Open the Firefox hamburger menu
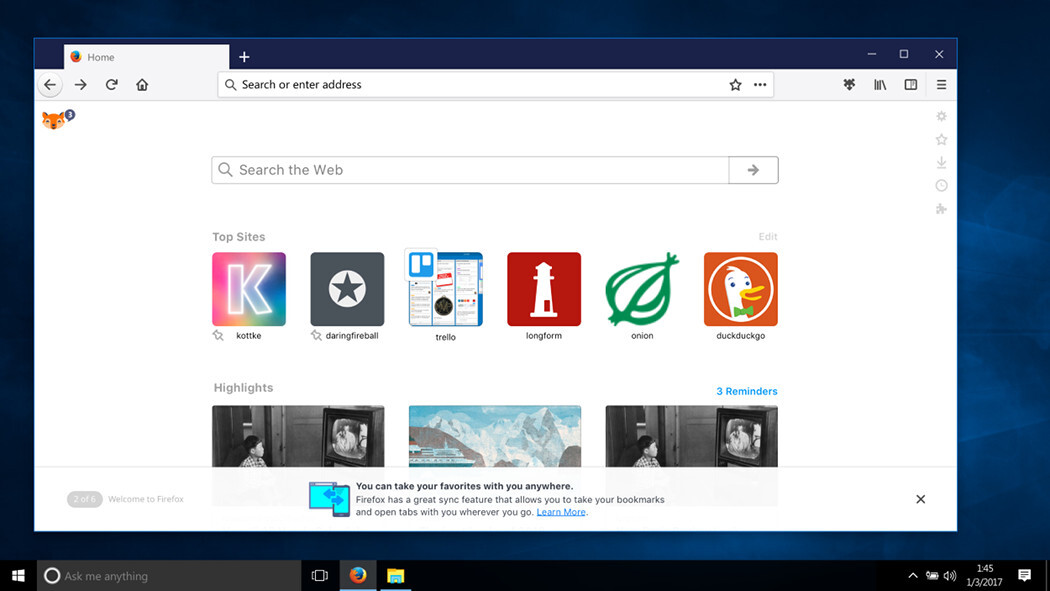Screen dimensions: 1050x591 [941, 84]
